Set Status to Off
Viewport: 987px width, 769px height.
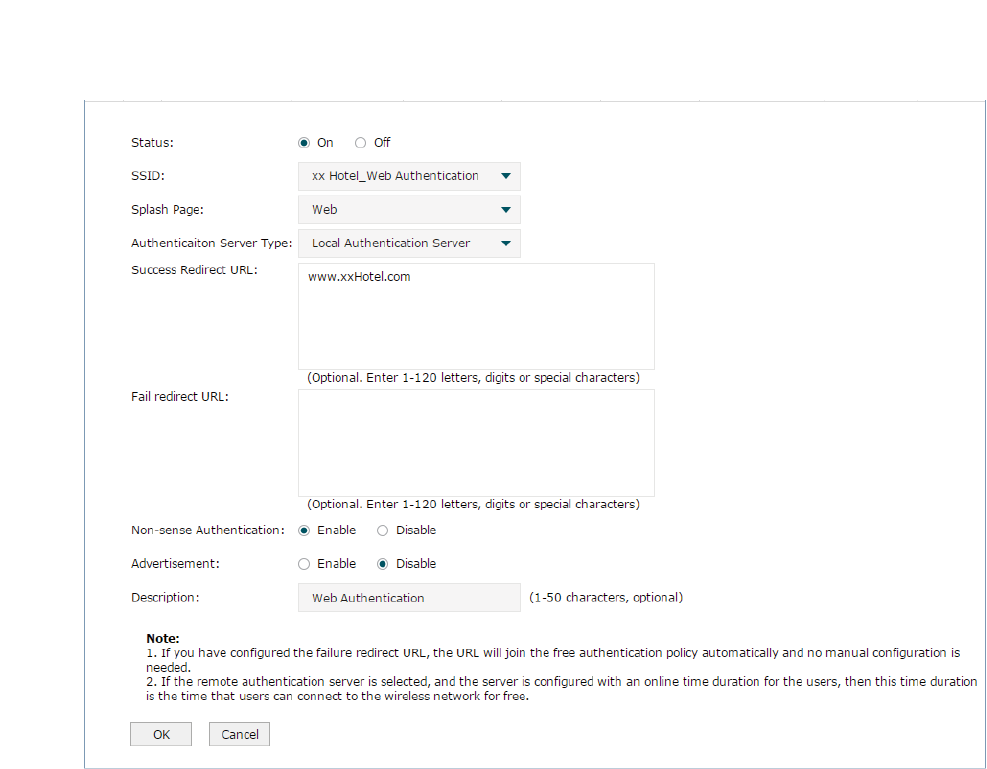tap(360, 143)
